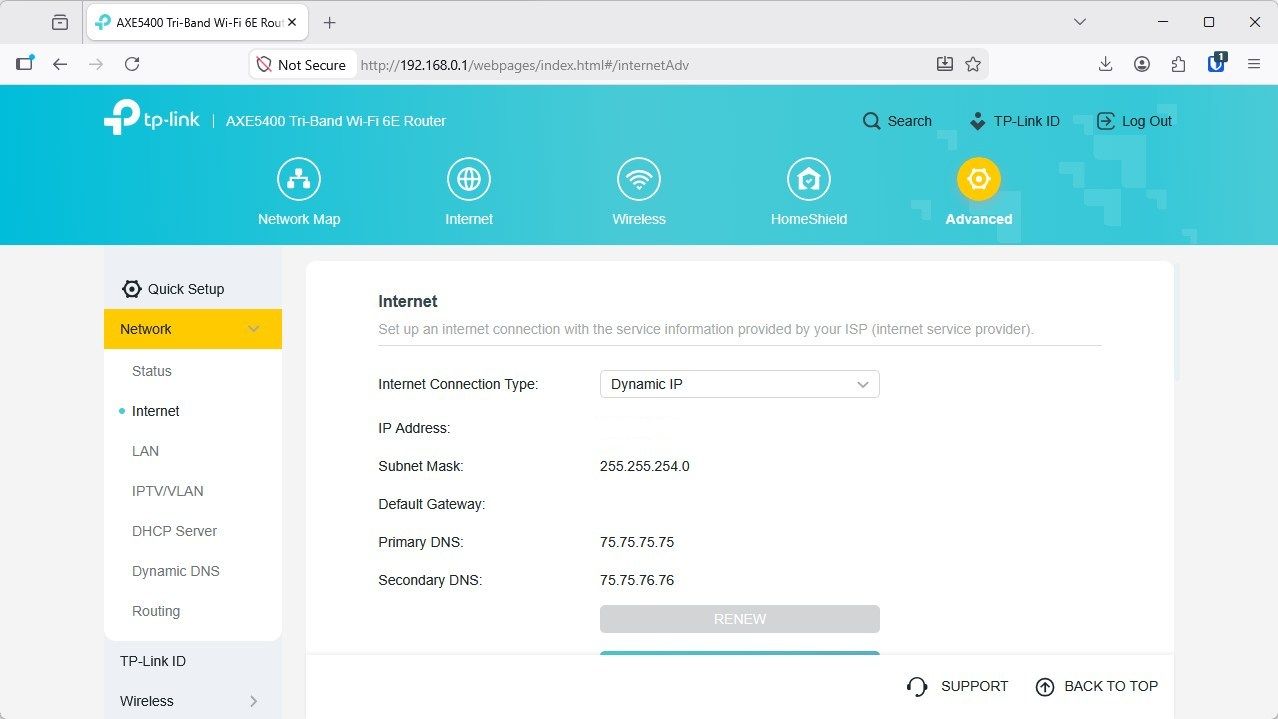
Task: Click the Search magnifier icon
Action: pyautogui.click(x=872, y=121)
